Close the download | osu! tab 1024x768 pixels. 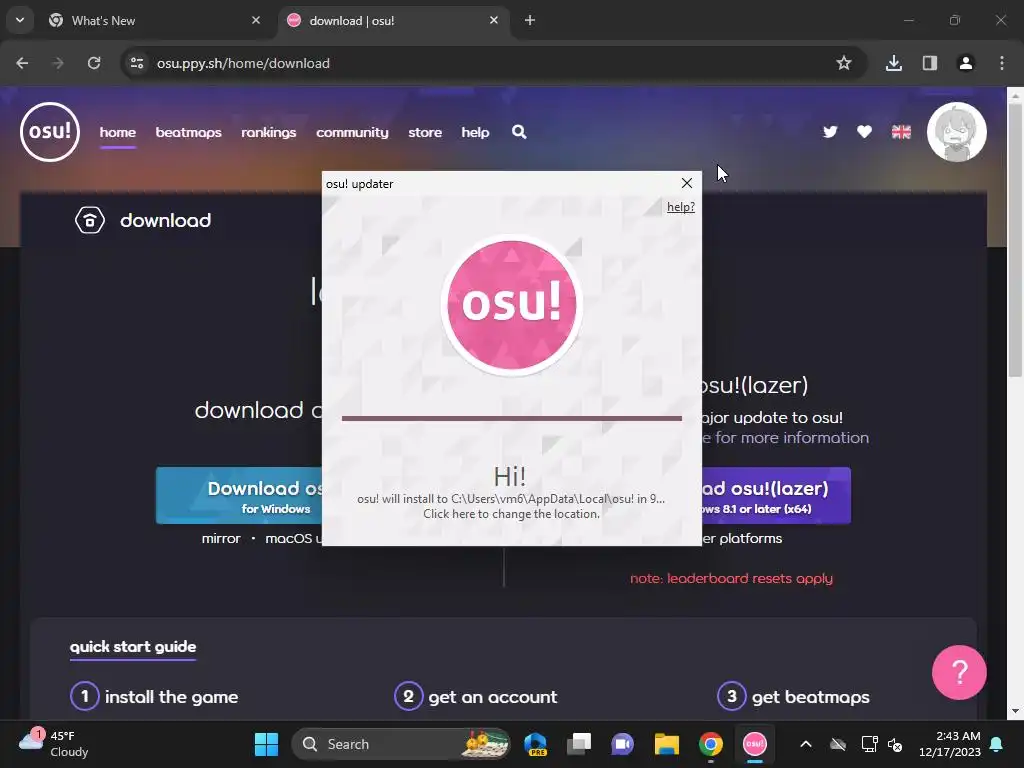click(494, 20)
